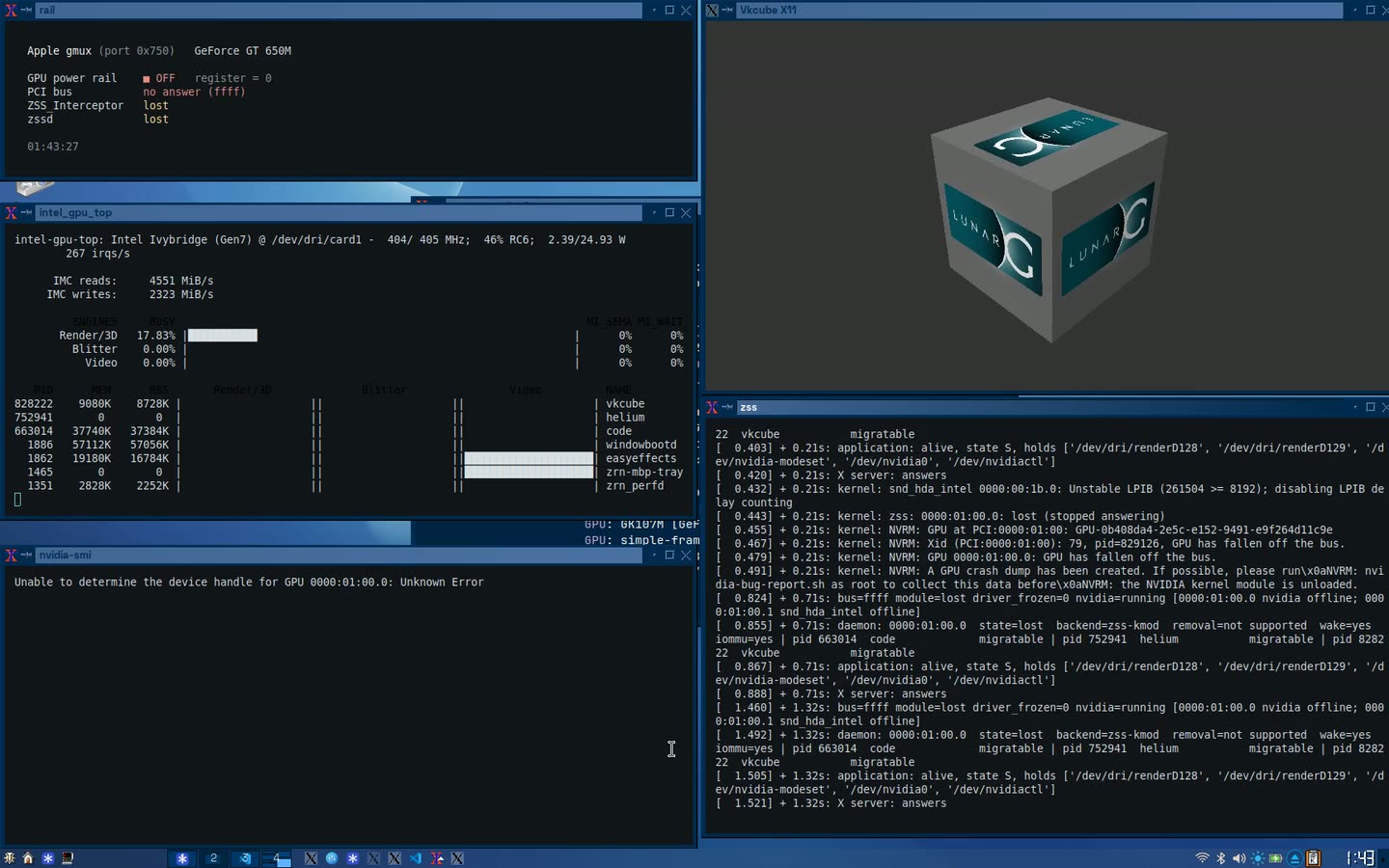Click the 'windowbootd' process name
The image size is (1389, 868).
click(x=641, y=446)
